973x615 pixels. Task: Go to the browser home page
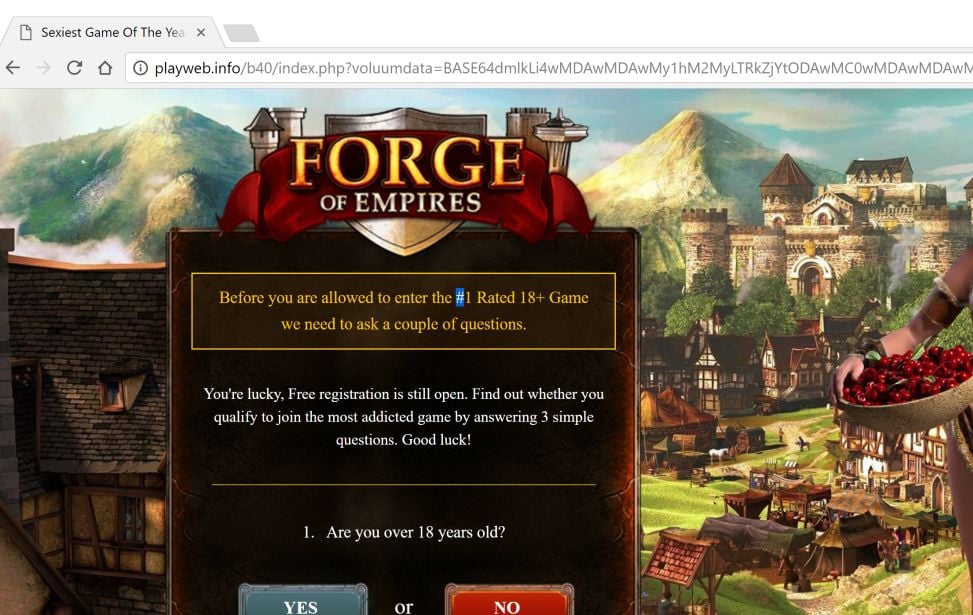(105, 68)
